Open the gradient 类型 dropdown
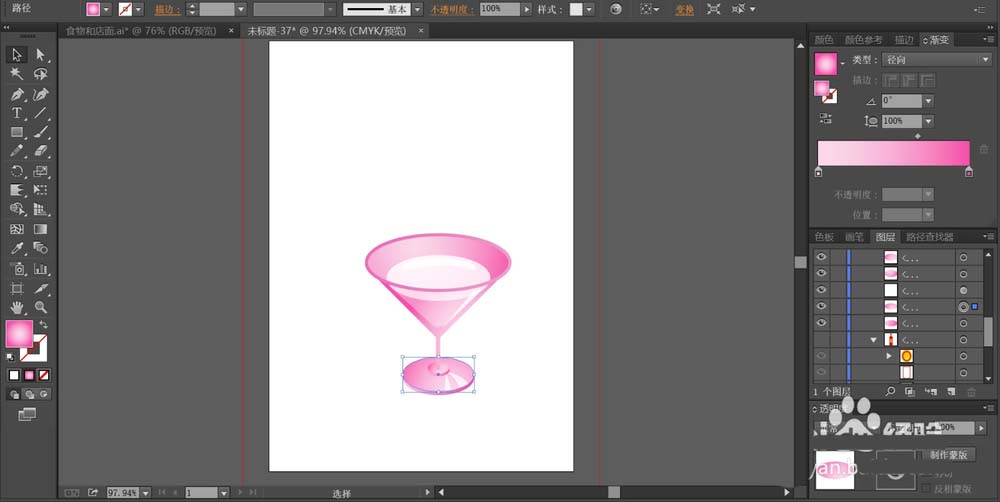This screenshot has width=1000, height=502. 936,59
